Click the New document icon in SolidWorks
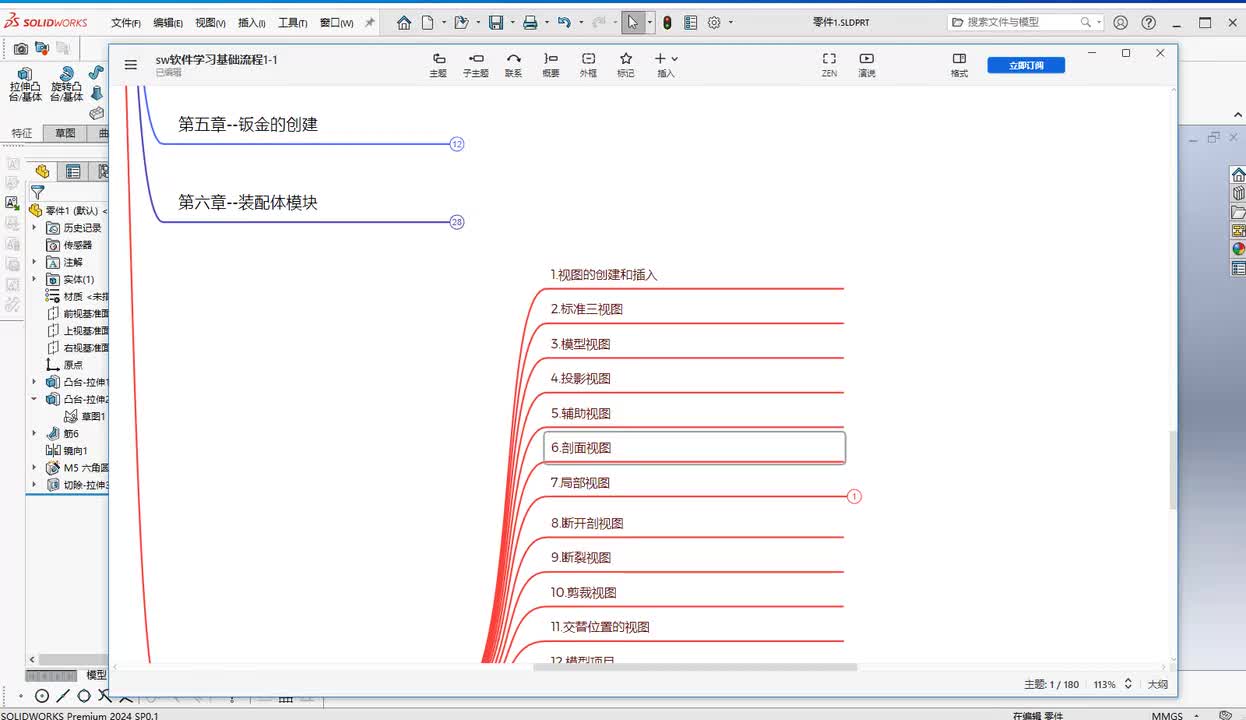 [428, 22]
